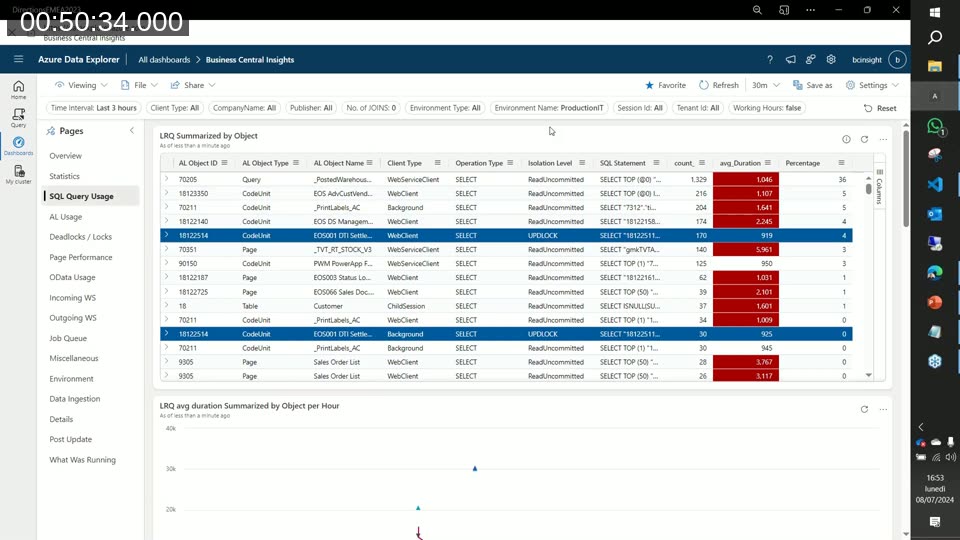The width and height of the screenshot is (960, 540).
Task: Open the Overview page
Action: tap(66, 156)
